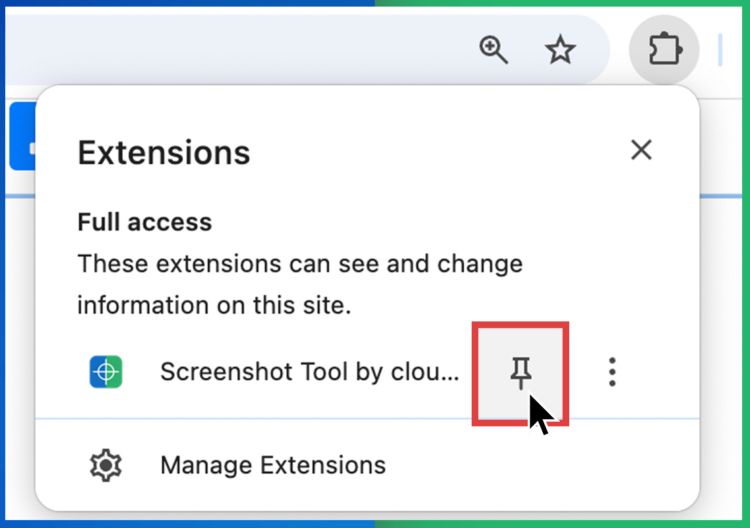Click the Screenshot Tool extension icon
The height and width of the screenshot is (528, 750).
[x=106, y=373]
